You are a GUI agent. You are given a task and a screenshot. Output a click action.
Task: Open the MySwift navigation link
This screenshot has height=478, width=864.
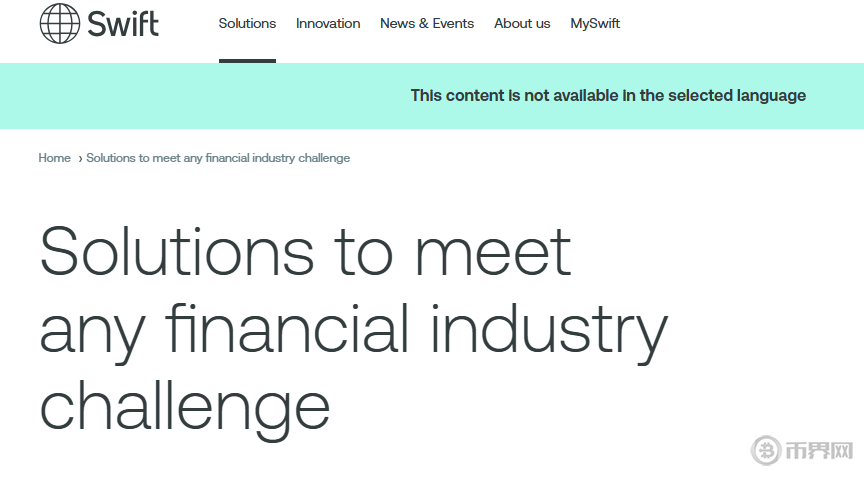pos(595,23)
